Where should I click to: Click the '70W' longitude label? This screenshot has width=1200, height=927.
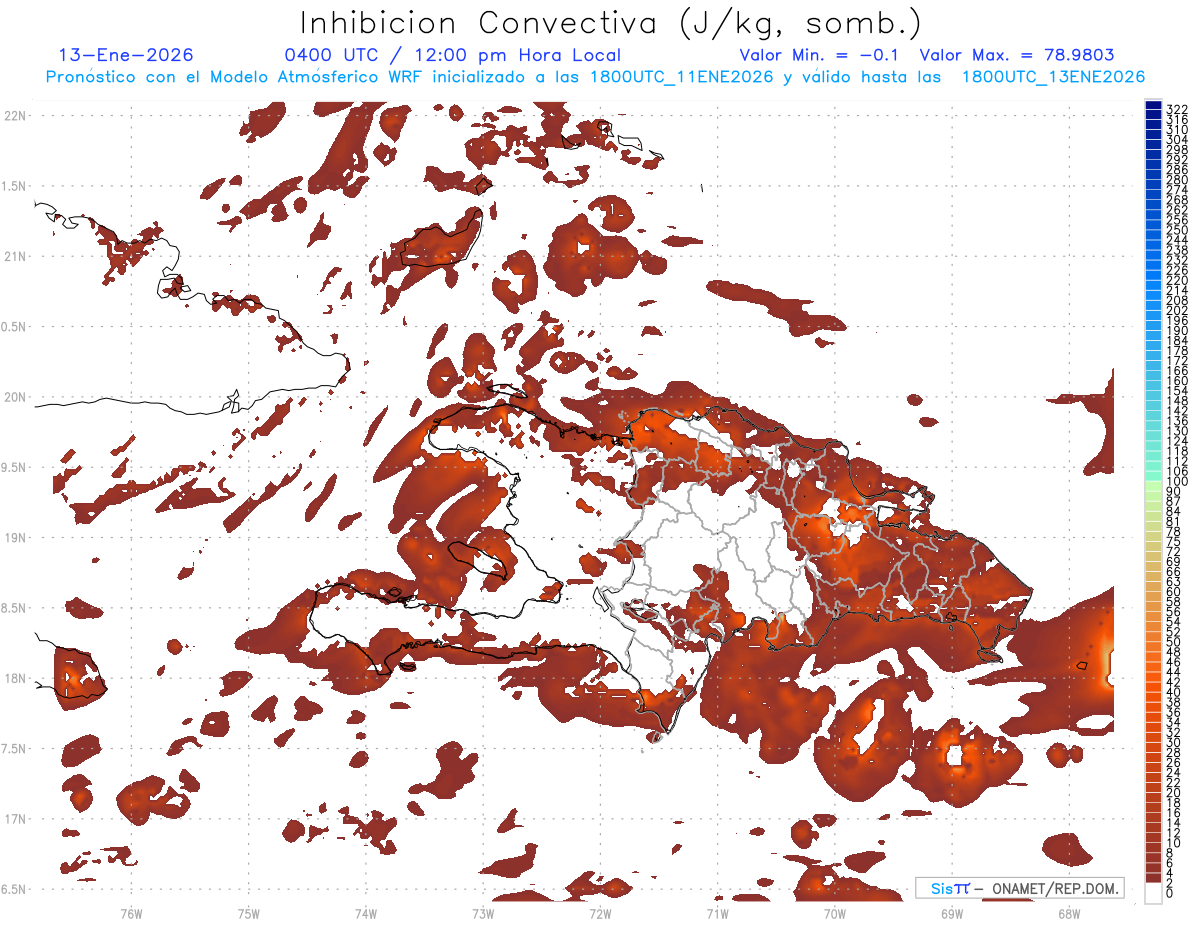tap(835, 913)
